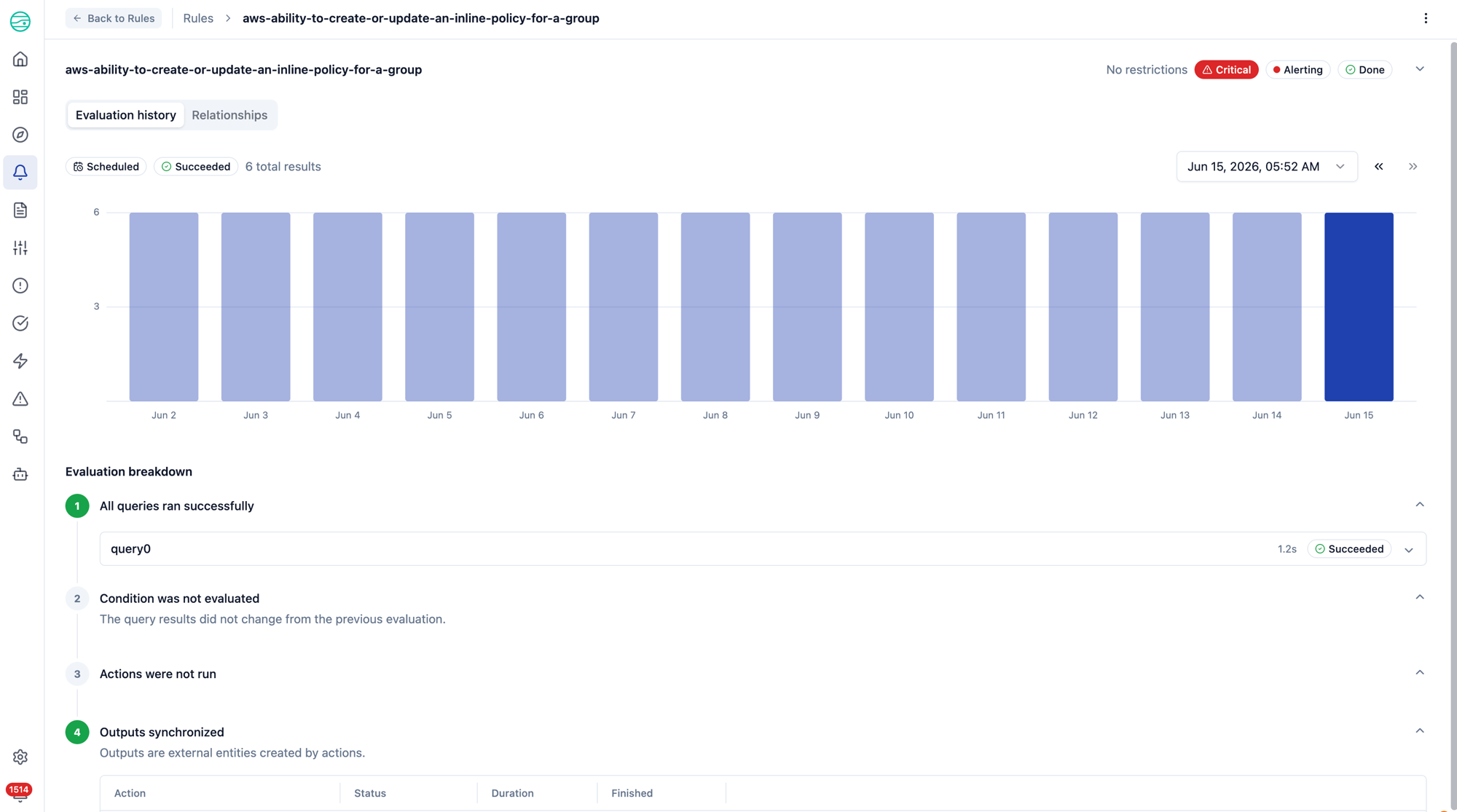This screenshot has width=1457, height=812.
Task: Open the three-dot more options menu
Action: [x=1426, y=18]
